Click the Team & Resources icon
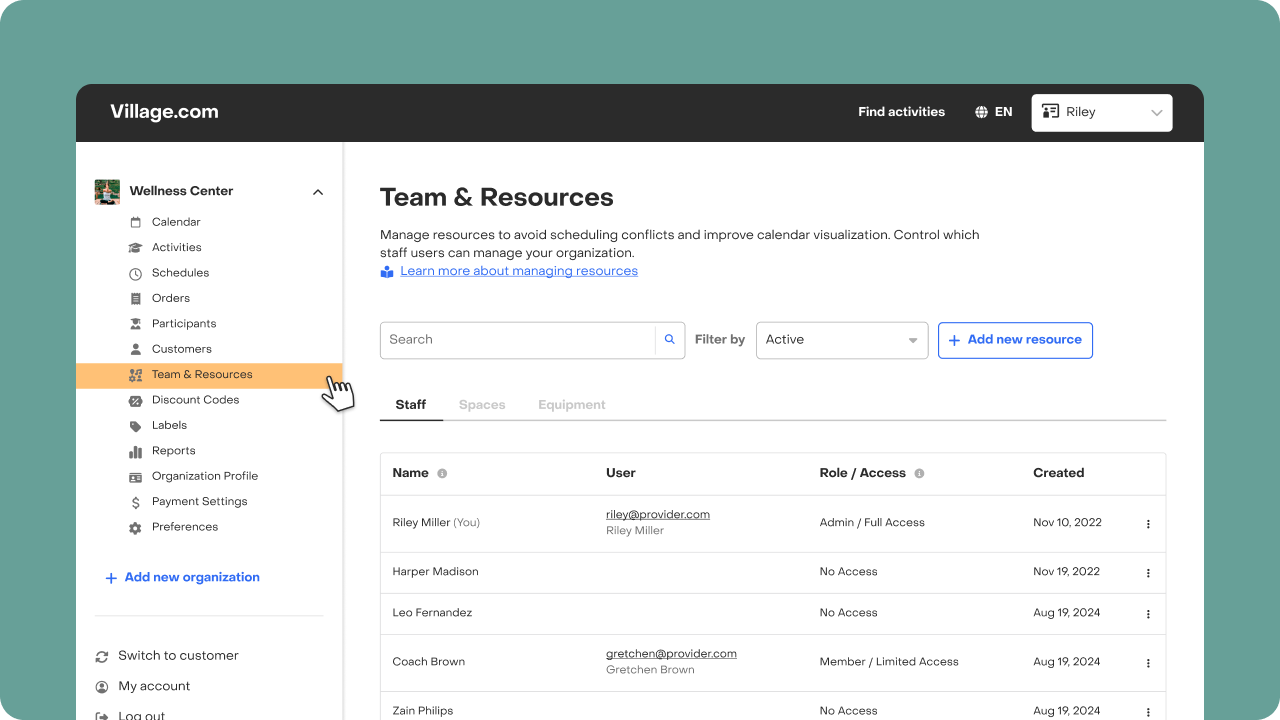Screen dimensions: 1280x720 (136, 375)
